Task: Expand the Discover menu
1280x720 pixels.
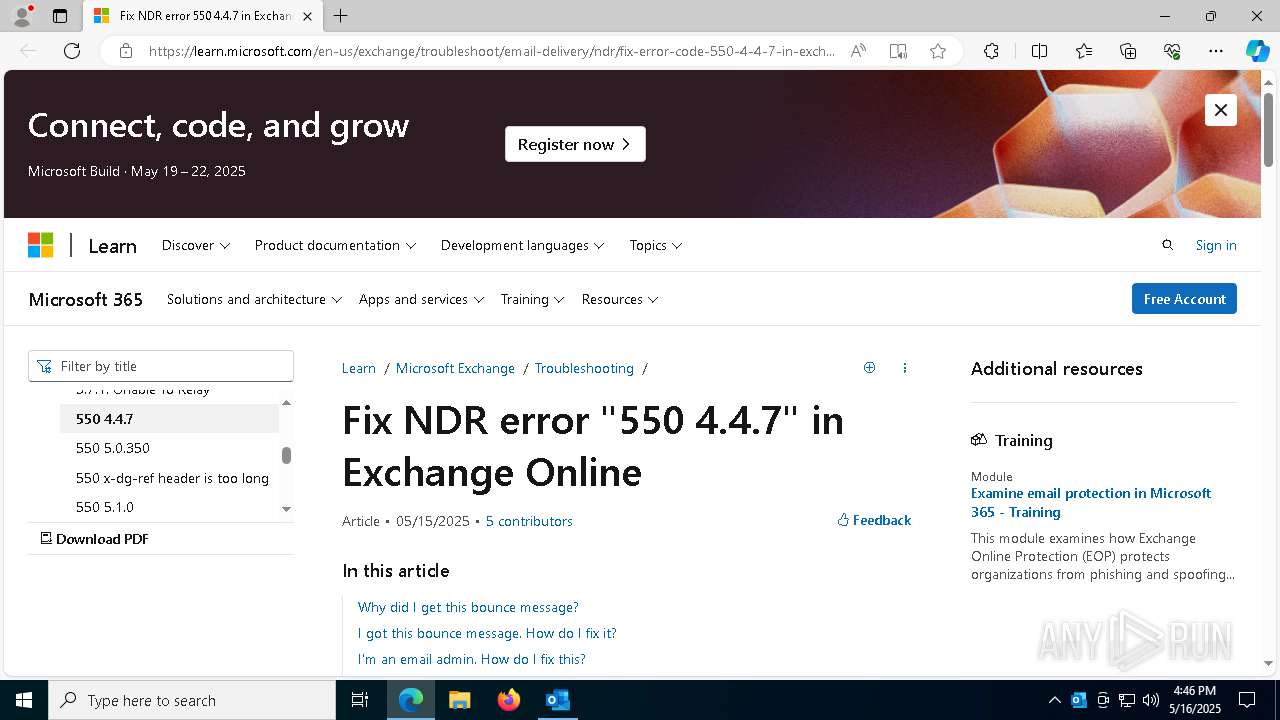Action: (x=196, y=245)
